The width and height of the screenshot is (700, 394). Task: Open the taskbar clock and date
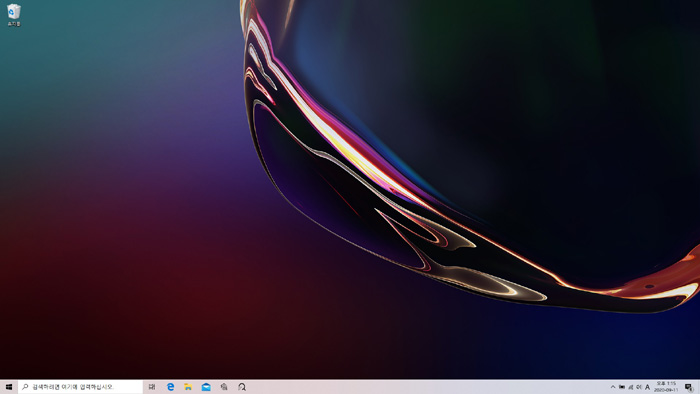click(666, 387)
